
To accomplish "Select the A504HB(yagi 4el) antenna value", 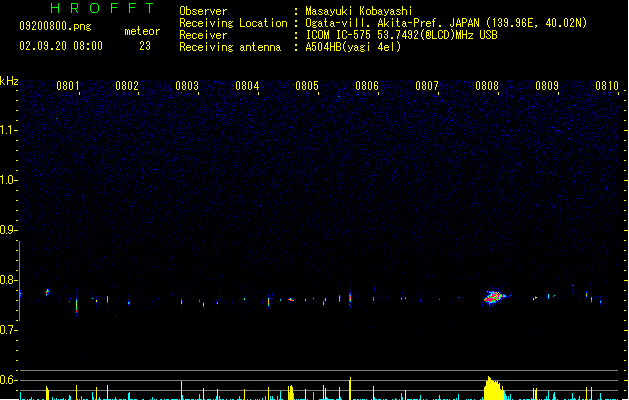I will point(353,47).
